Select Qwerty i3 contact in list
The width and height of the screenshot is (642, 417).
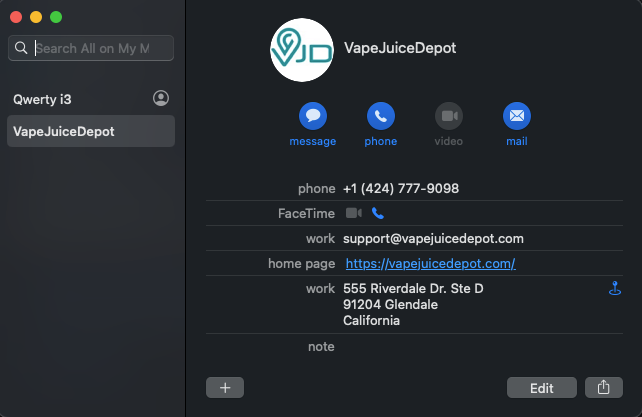[91, 99]
